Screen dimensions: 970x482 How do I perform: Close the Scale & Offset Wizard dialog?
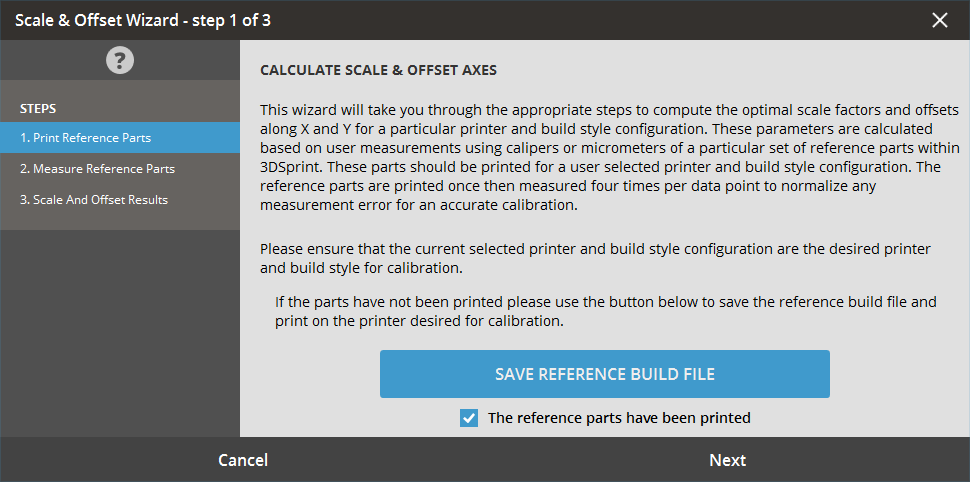[x=940, y=20]
